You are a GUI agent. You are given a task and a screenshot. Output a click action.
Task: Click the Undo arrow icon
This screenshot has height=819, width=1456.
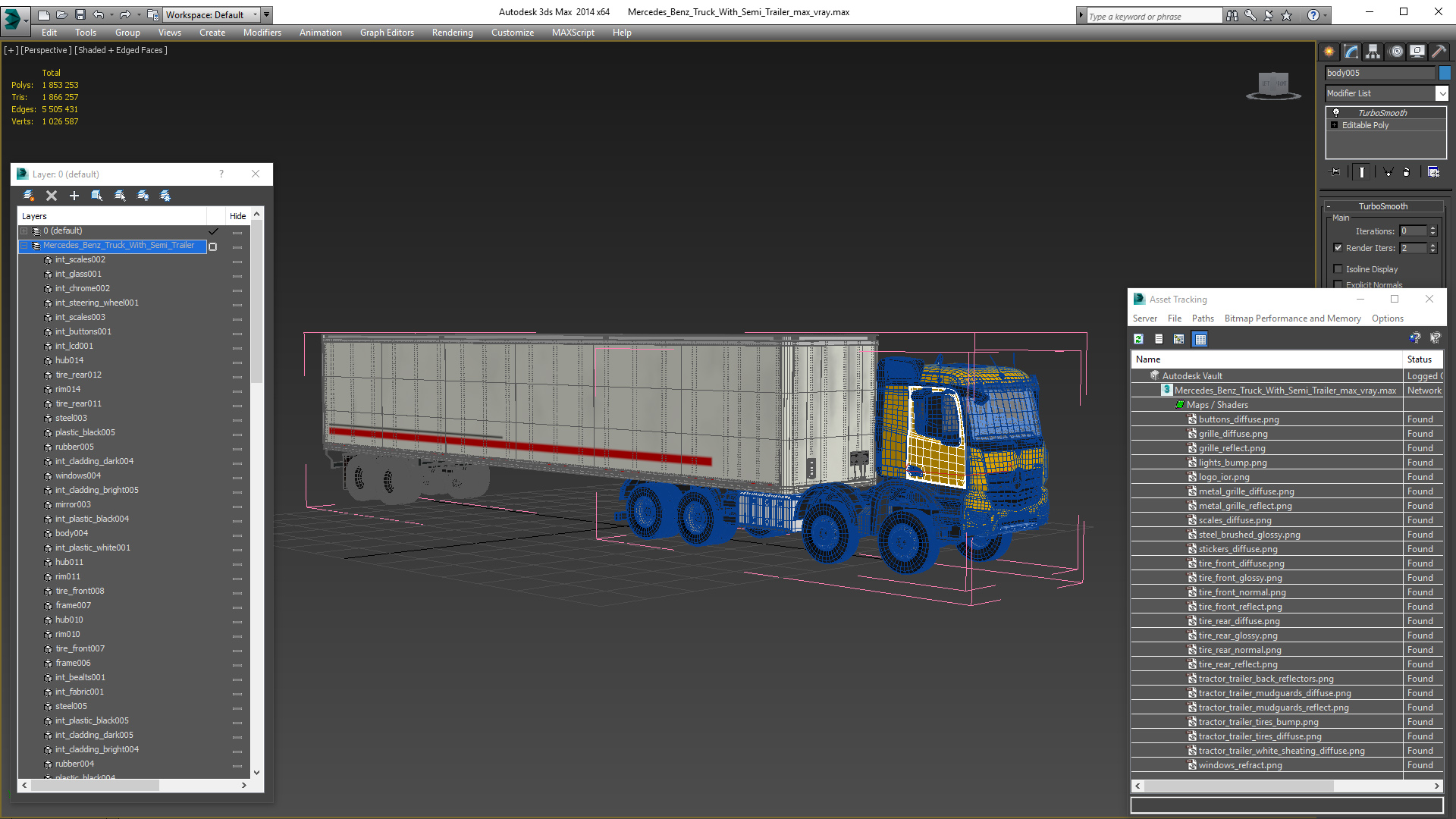coord(98,14)
